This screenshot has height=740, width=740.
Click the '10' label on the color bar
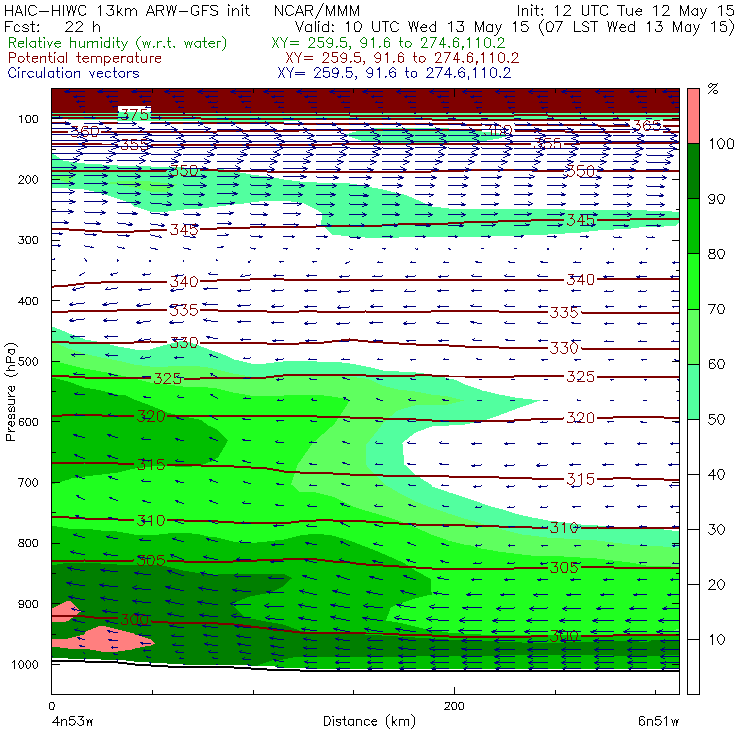pos(716,640)
